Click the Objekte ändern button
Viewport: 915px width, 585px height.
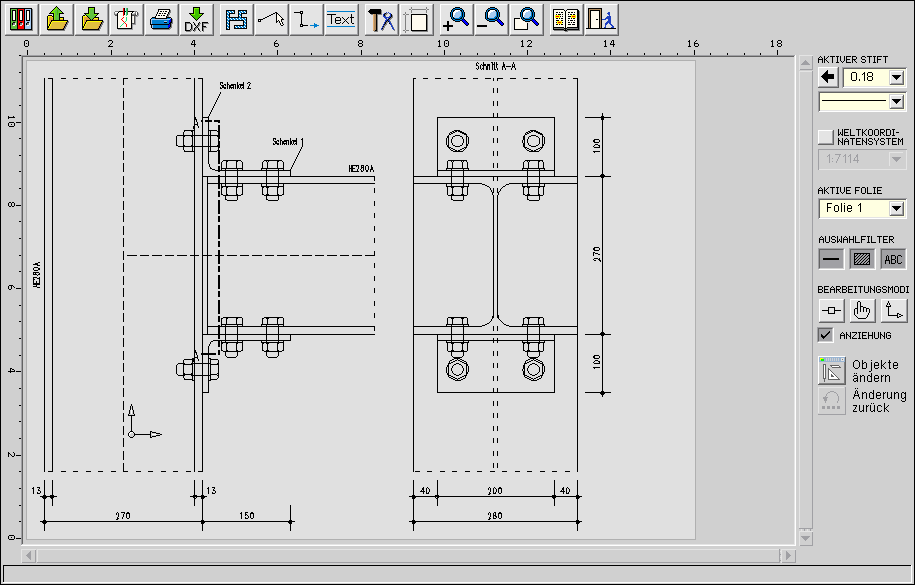pyautogui.click(x=832, y=371)
